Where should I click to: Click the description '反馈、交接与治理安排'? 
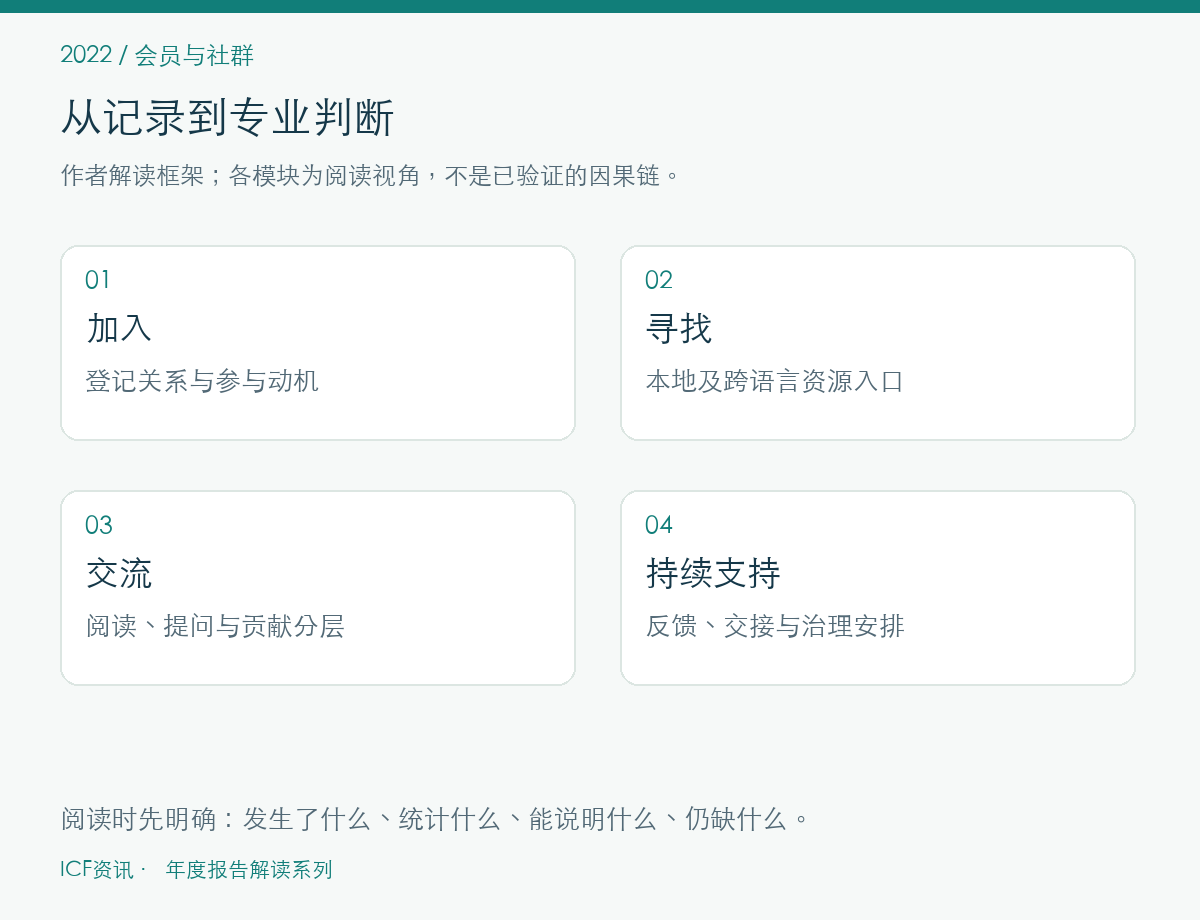[x=775, y=626]
